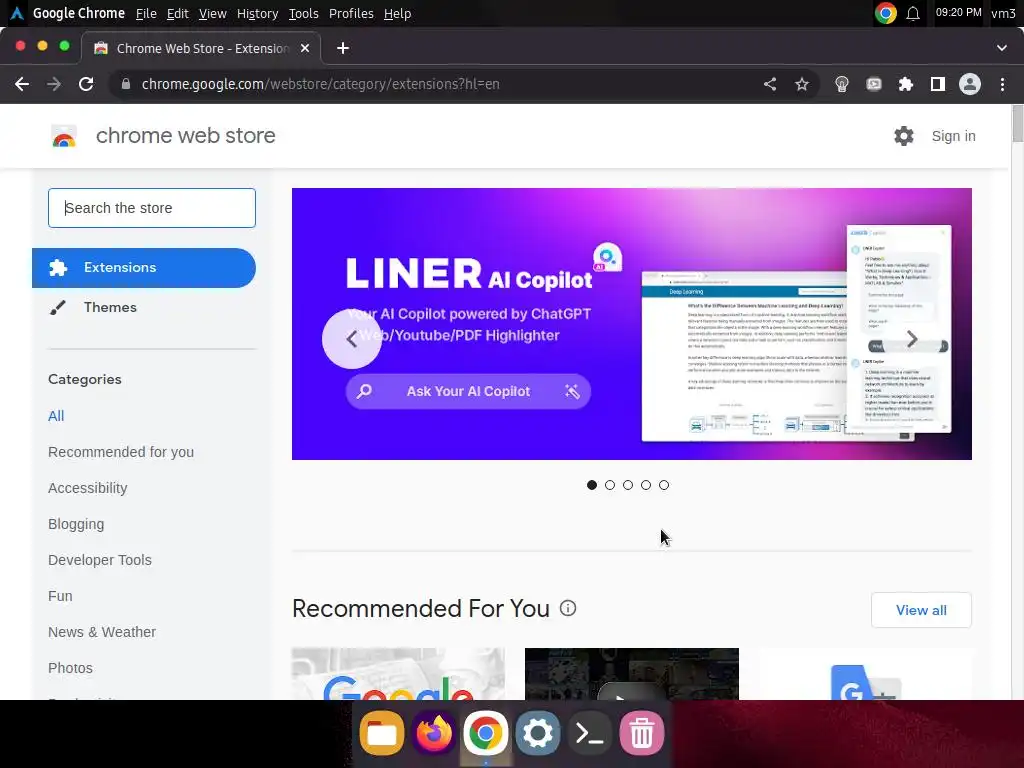Open the Help menu
Image resolution: width=1024 pixels, height=768 pixels.
point(397,13)
